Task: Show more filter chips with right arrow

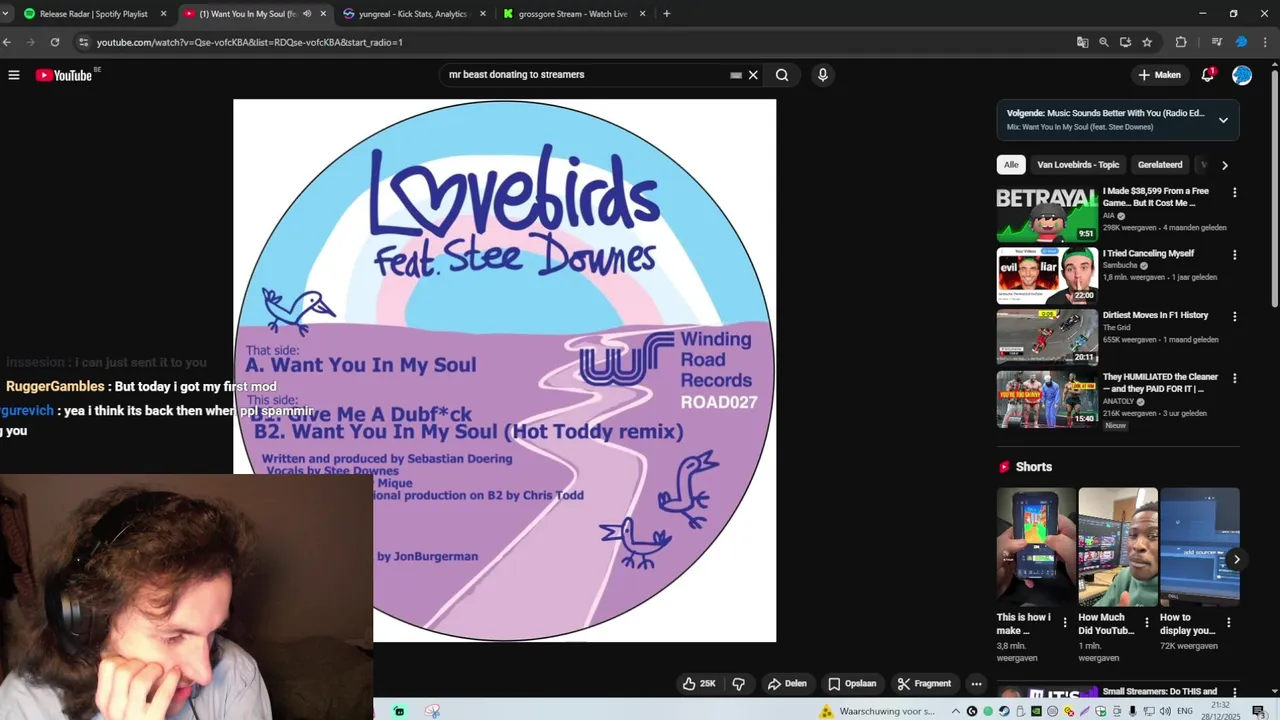Action: click(1225, 165)
